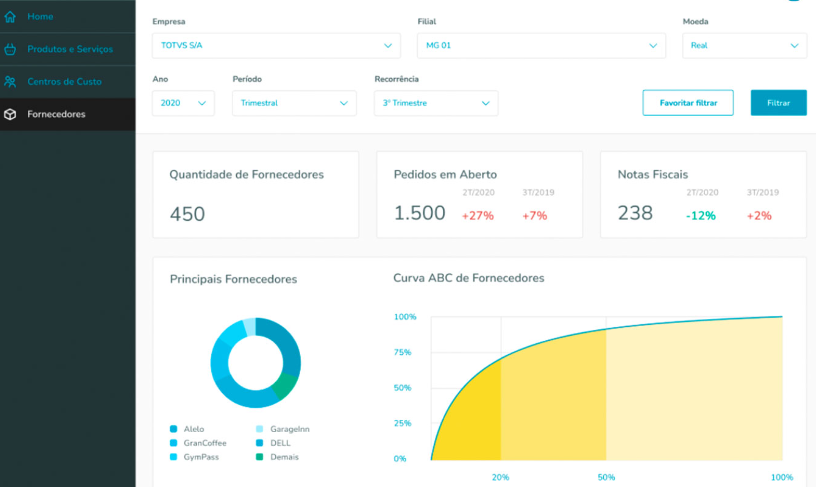Open the Empresa dropdown showing TOTVS S/A
The height and width of the screenshot is (487, 816).
click(x=279, y=46)
